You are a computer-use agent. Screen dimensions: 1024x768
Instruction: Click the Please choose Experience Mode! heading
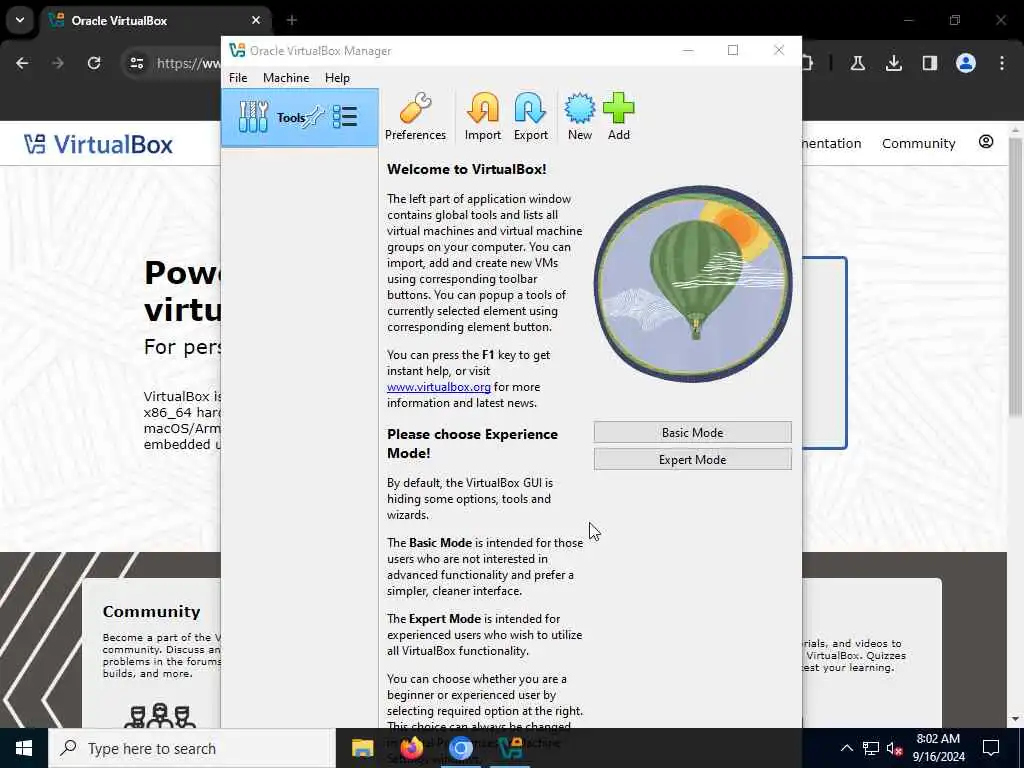click(x=472, y=443)
